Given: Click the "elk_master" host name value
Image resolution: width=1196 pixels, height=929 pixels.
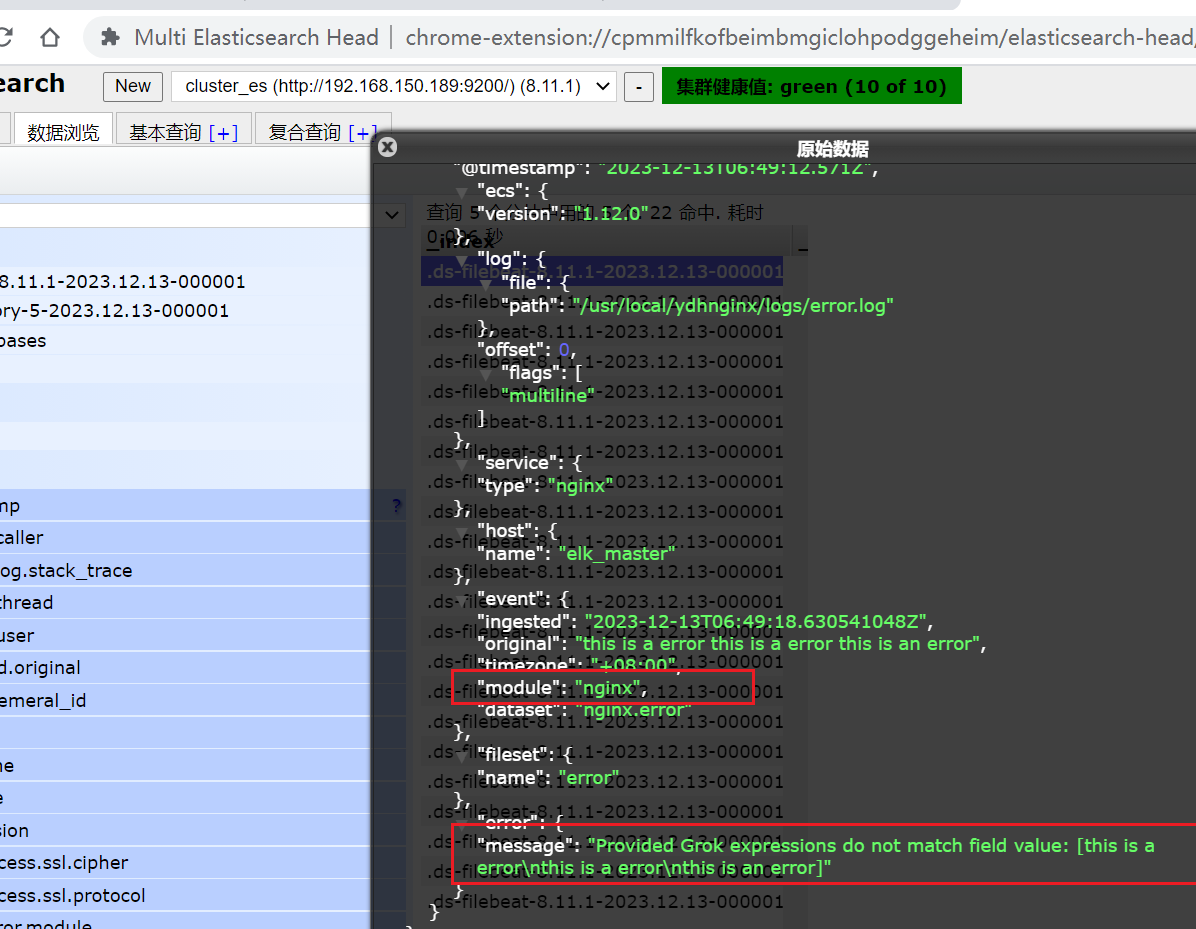Looking at the screenshot, I should (x=616, y=554).
